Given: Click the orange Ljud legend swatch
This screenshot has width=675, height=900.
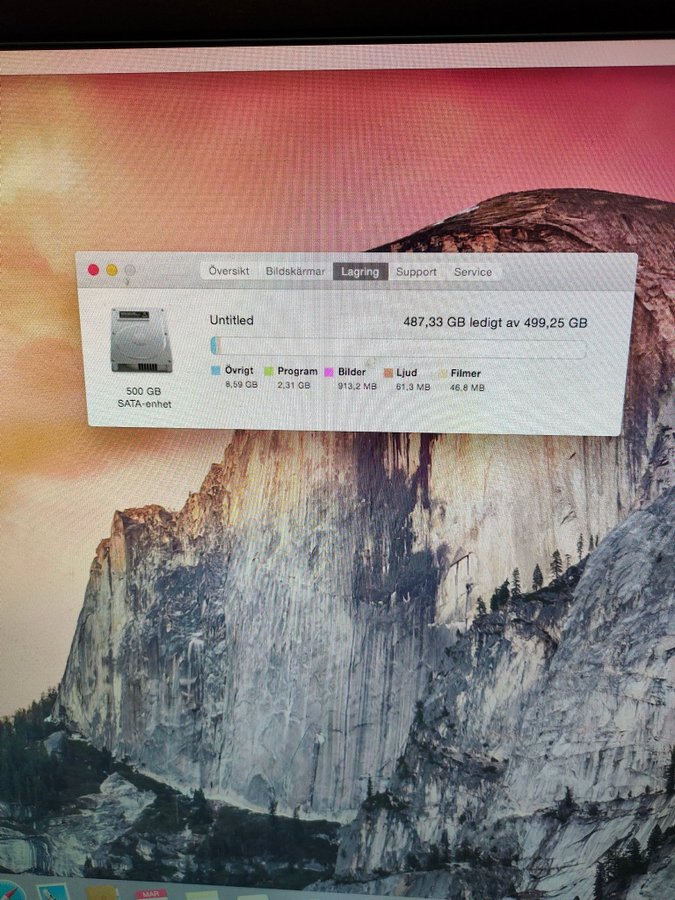Looking at the screenshot, I should pos(388,373).
